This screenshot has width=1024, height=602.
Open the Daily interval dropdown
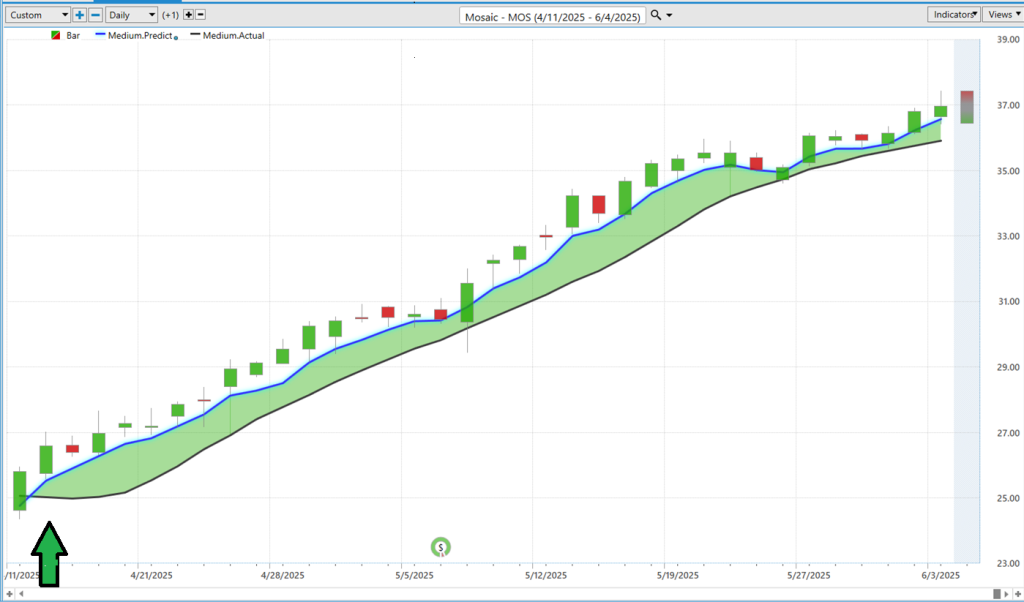132,15
